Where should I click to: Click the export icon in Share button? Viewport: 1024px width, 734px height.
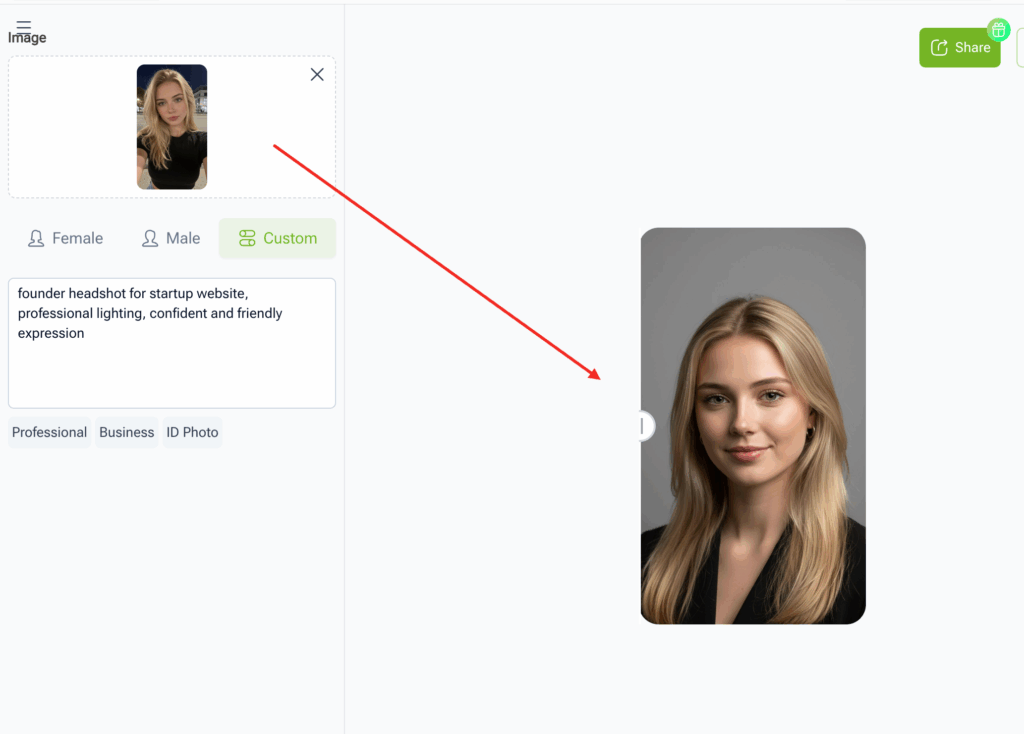[x=939, y=48]
